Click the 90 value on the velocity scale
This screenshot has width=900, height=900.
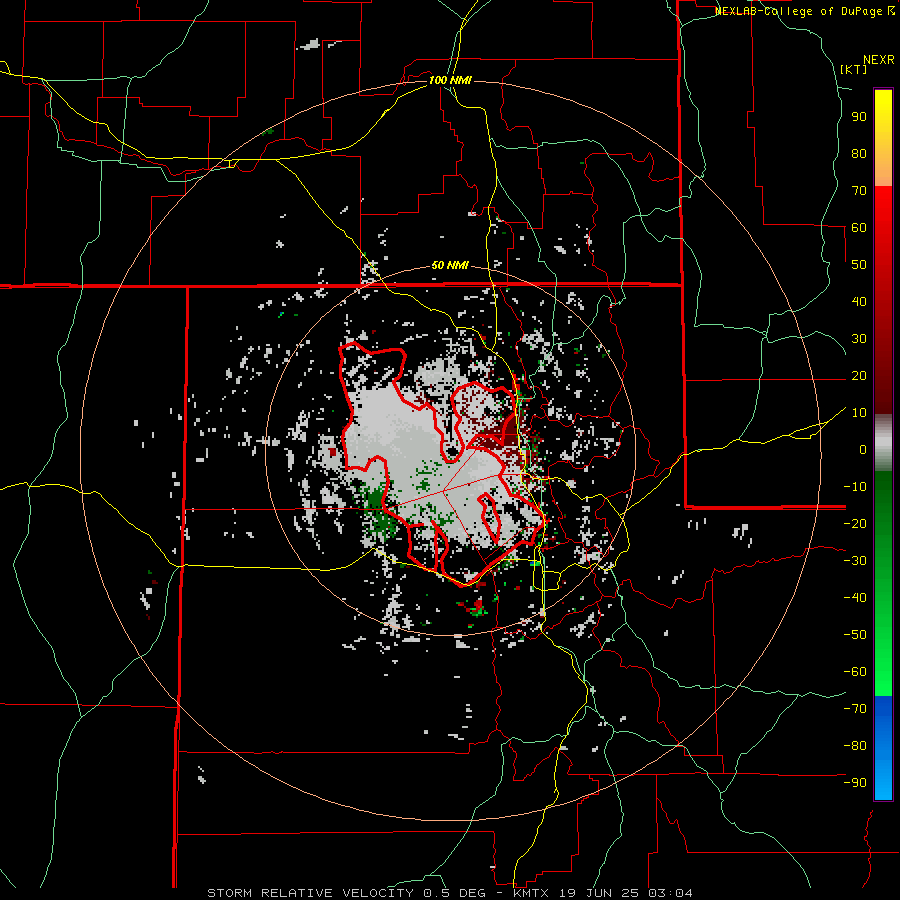[859, 117]
